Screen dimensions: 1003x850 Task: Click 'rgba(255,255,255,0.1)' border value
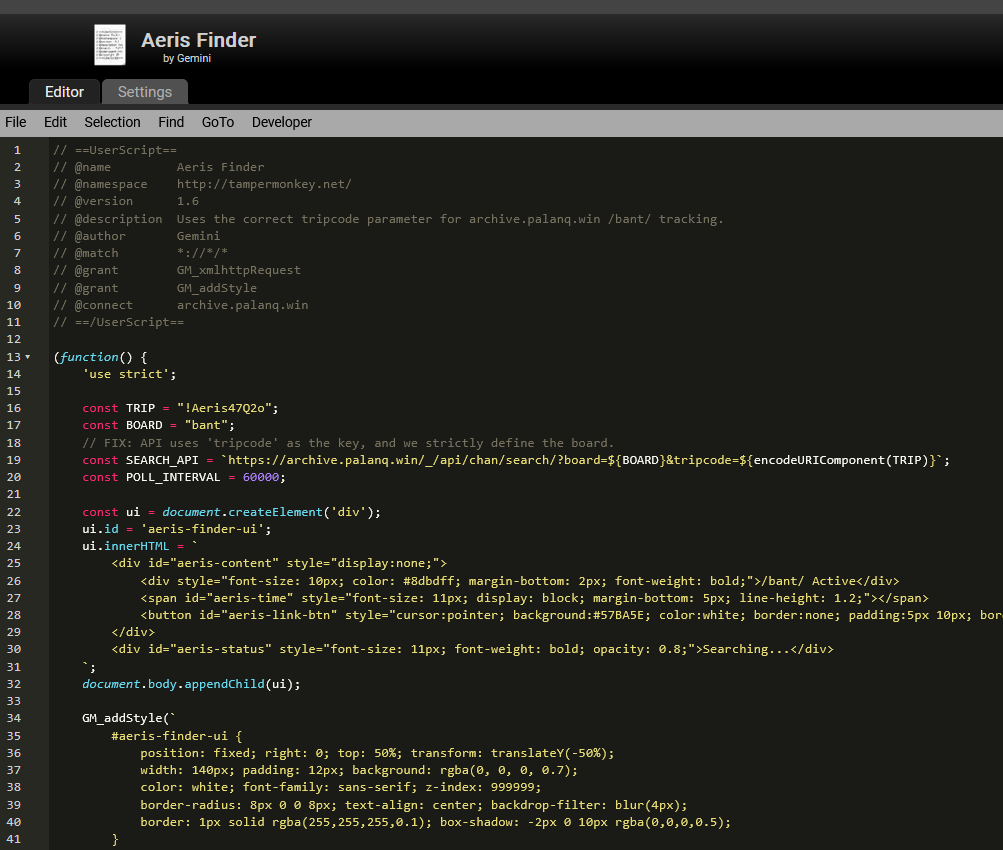pos(348,822)
